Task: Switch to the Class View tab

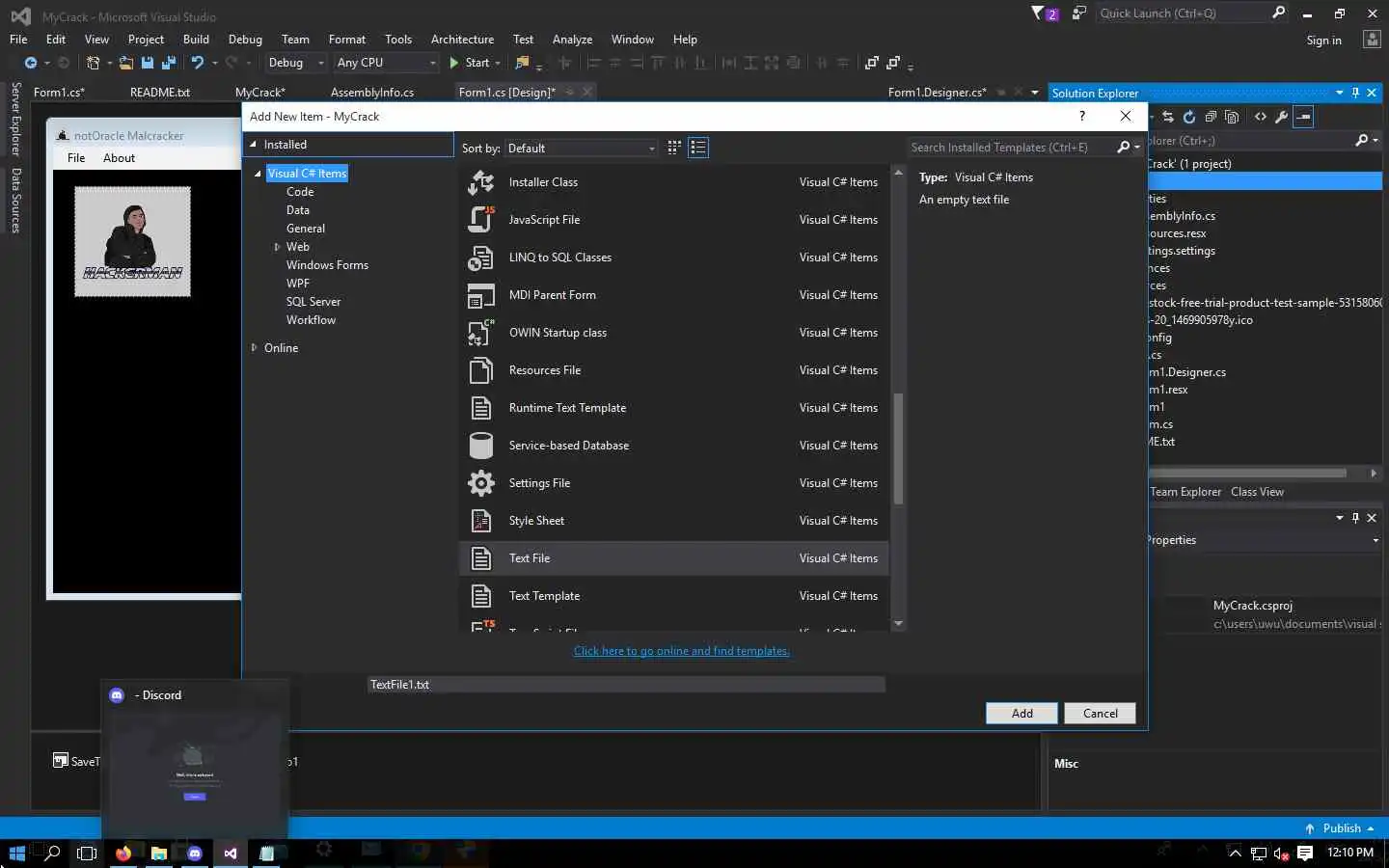Action: point(1257,492)
